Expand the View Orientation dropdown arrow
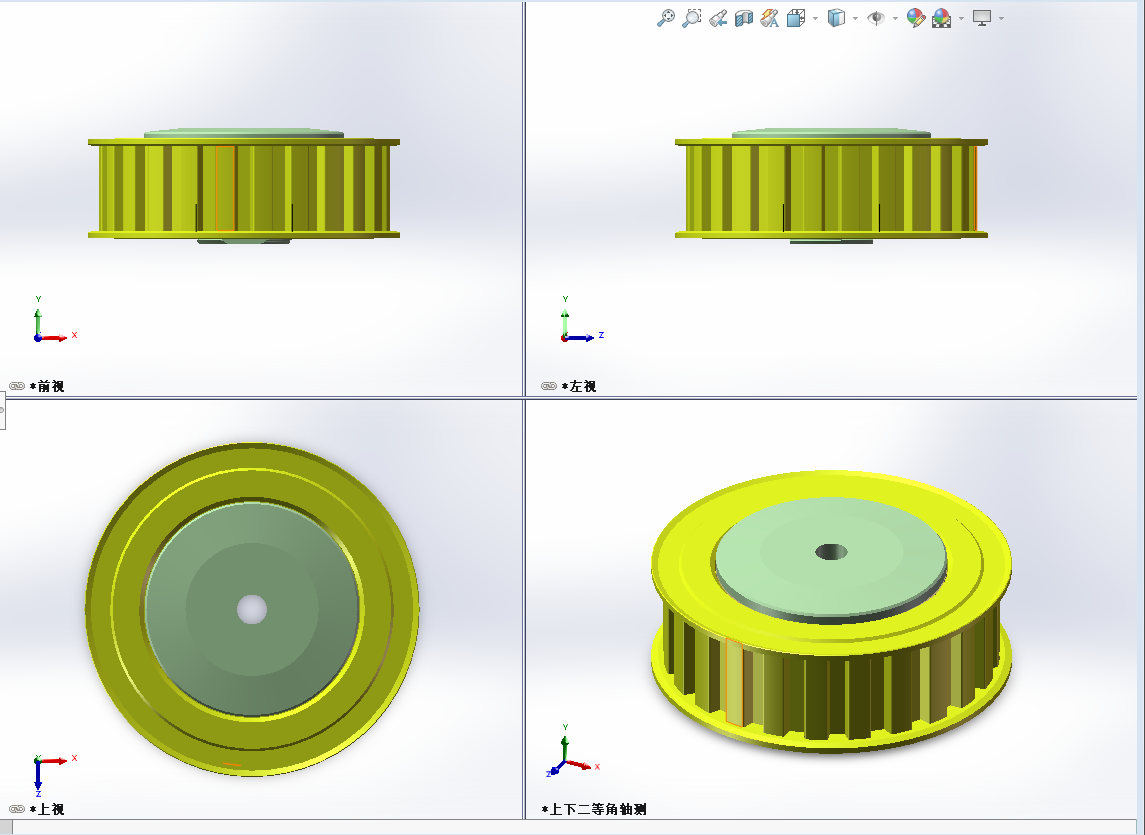The image size is (1145, 835). click(815, 18)
